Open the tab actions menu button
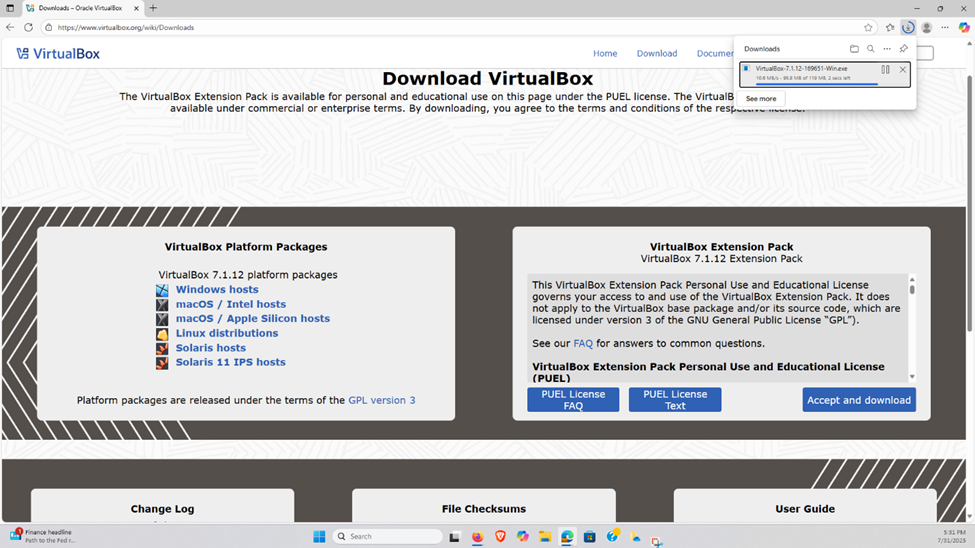This screenshot has width=975, height=548. tap(10, 8)
